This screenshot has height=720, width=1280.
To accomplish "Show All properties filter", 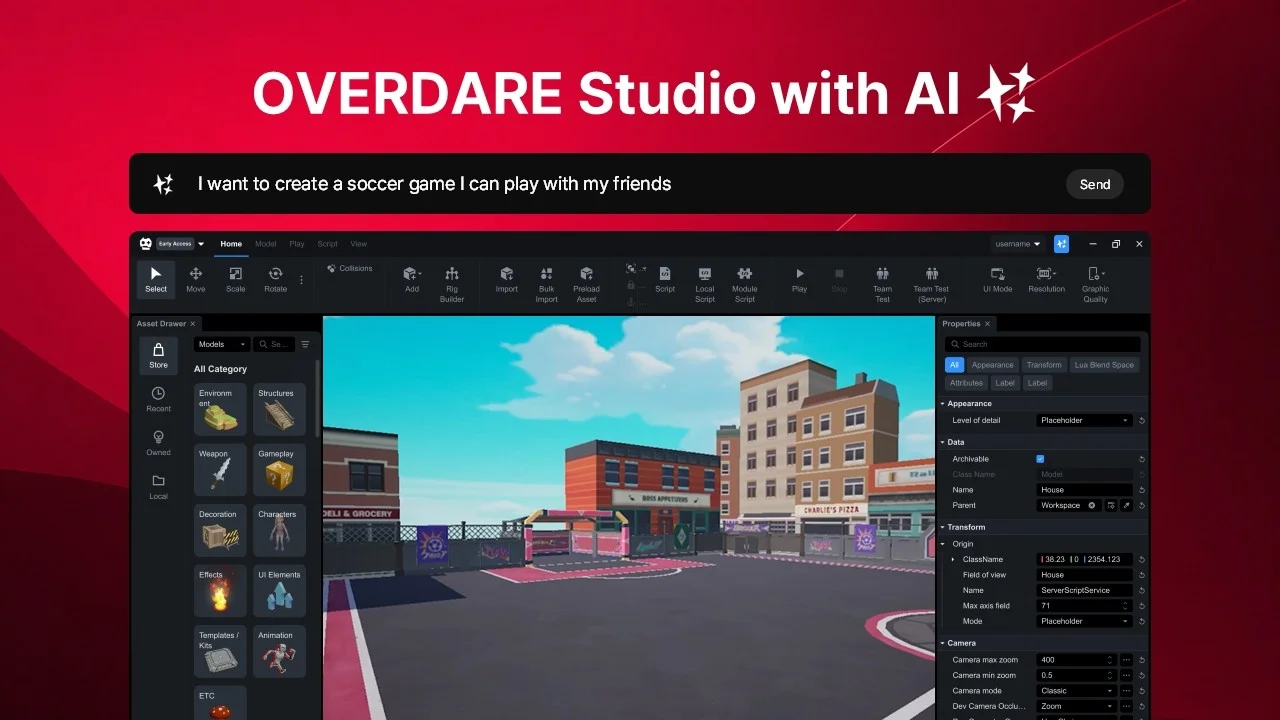I will click(954, 365).
